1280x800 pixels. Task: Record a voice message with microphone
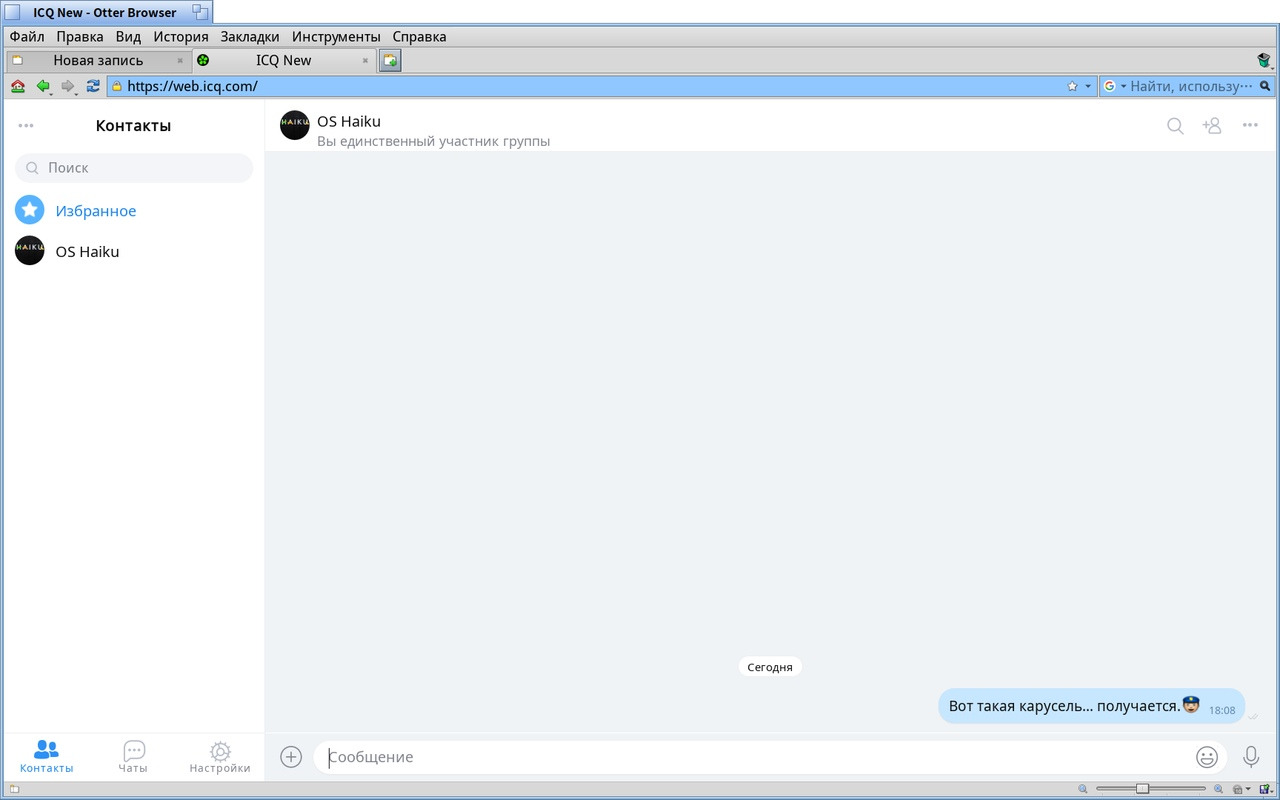click(x=1251, y=757)
